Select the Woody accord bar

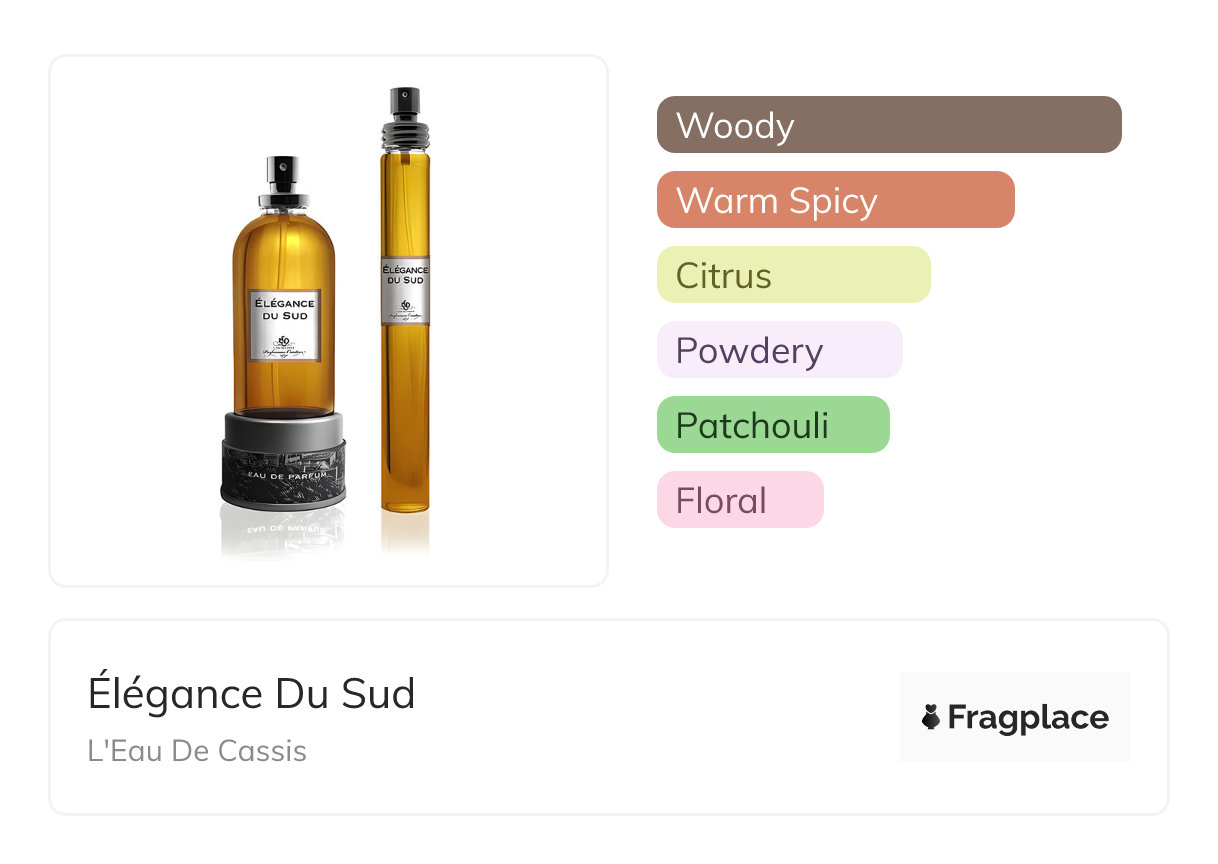888,125
